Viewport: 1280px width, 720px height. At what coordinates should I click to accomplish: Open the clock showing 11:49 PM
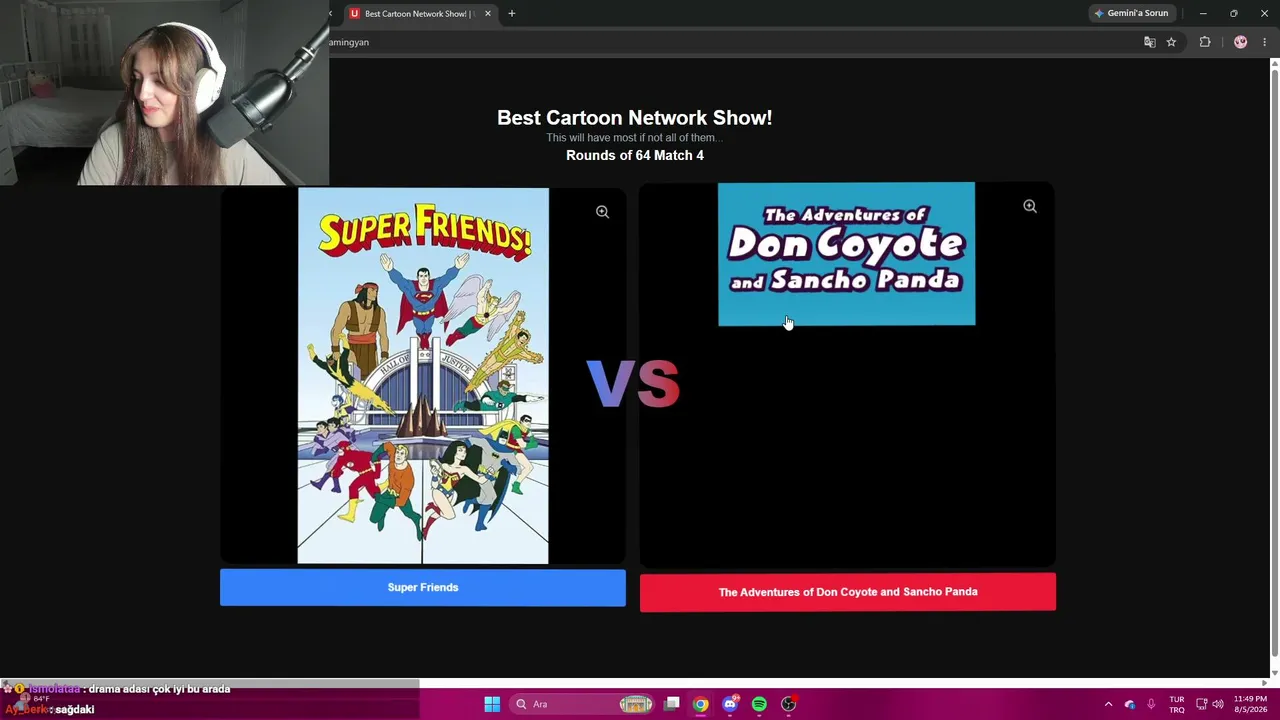coord(1250,704)
